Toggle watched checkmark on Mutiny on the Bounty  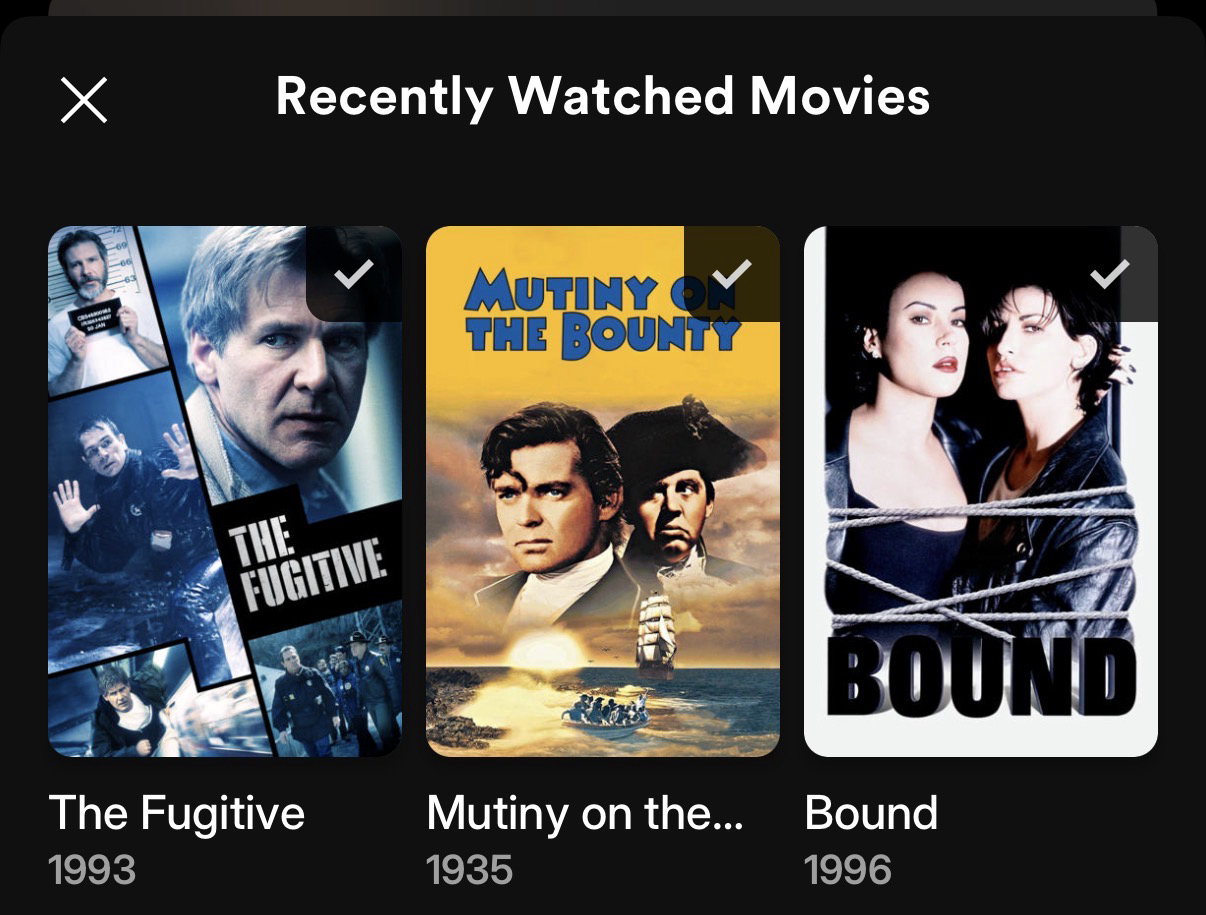coord(732,274)
